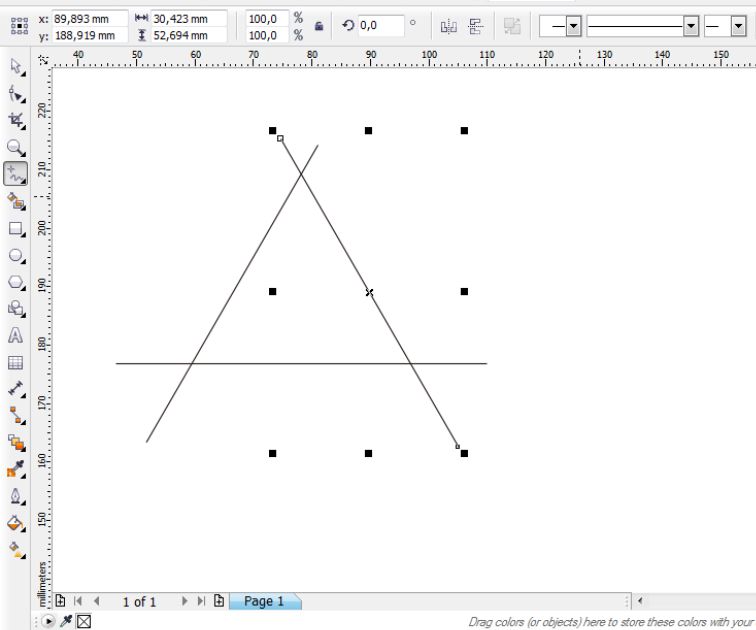
Task: Click the top-left selection handle
Action: pos(272,131)
